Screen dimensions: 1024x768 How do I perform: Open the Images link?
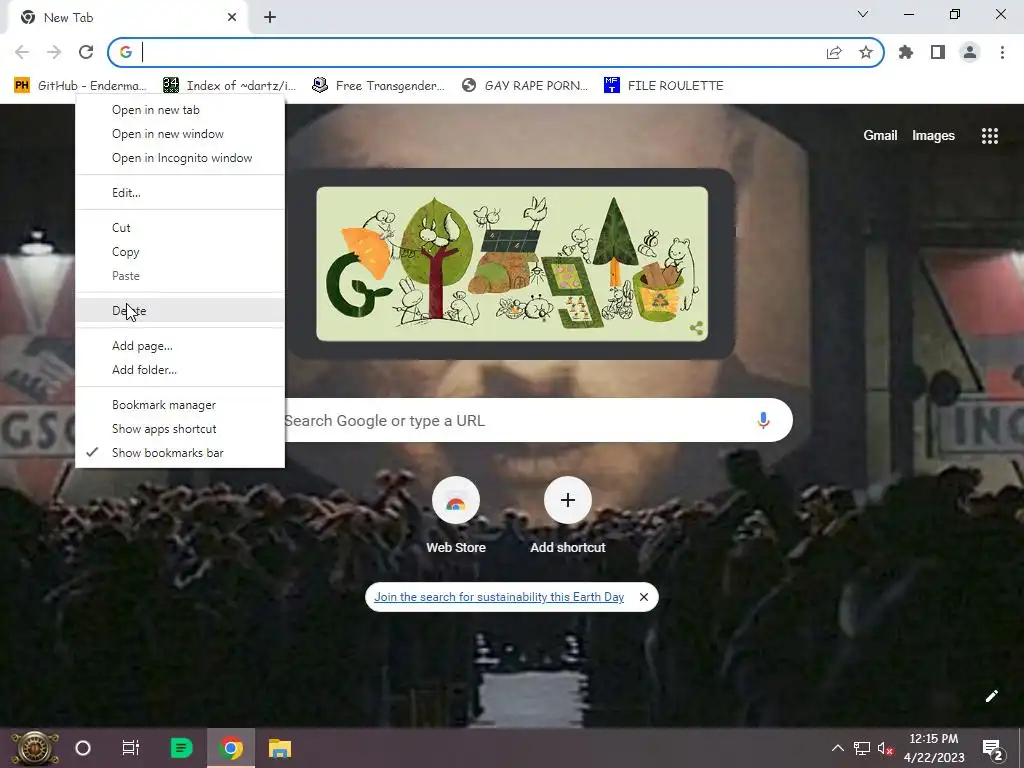point(933,135)
